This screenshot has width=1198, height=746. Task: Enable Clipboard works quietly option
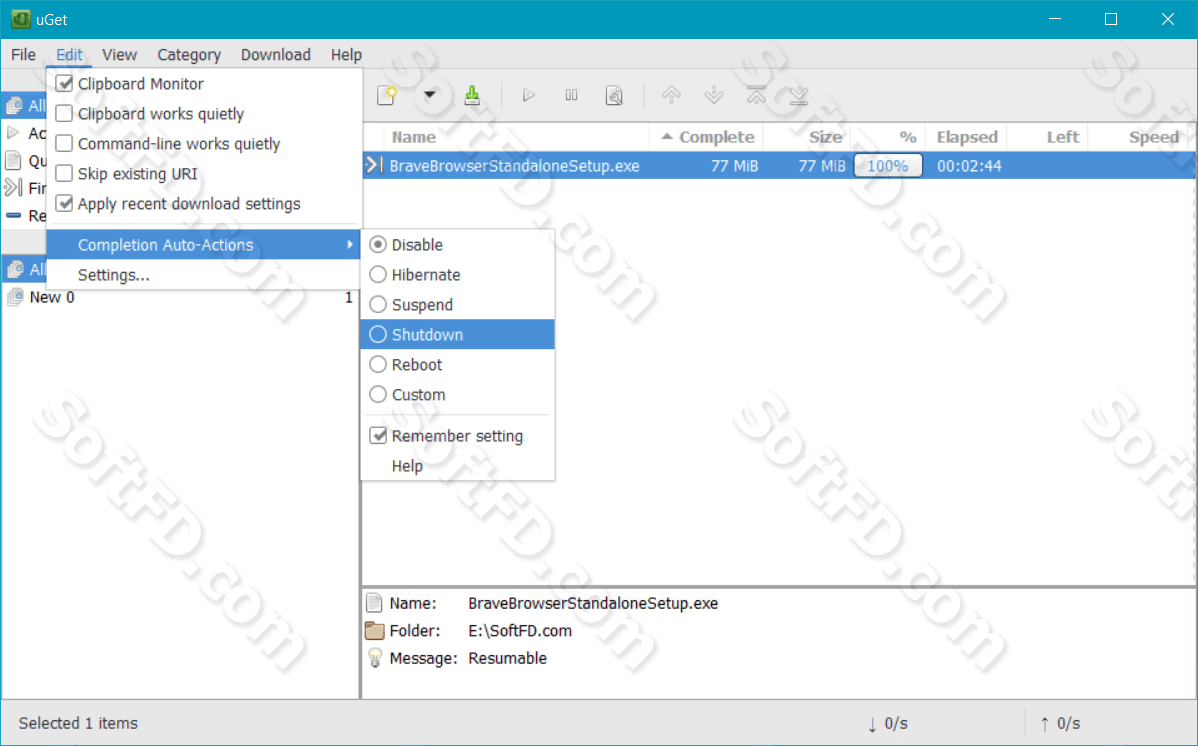coord(64,113)
